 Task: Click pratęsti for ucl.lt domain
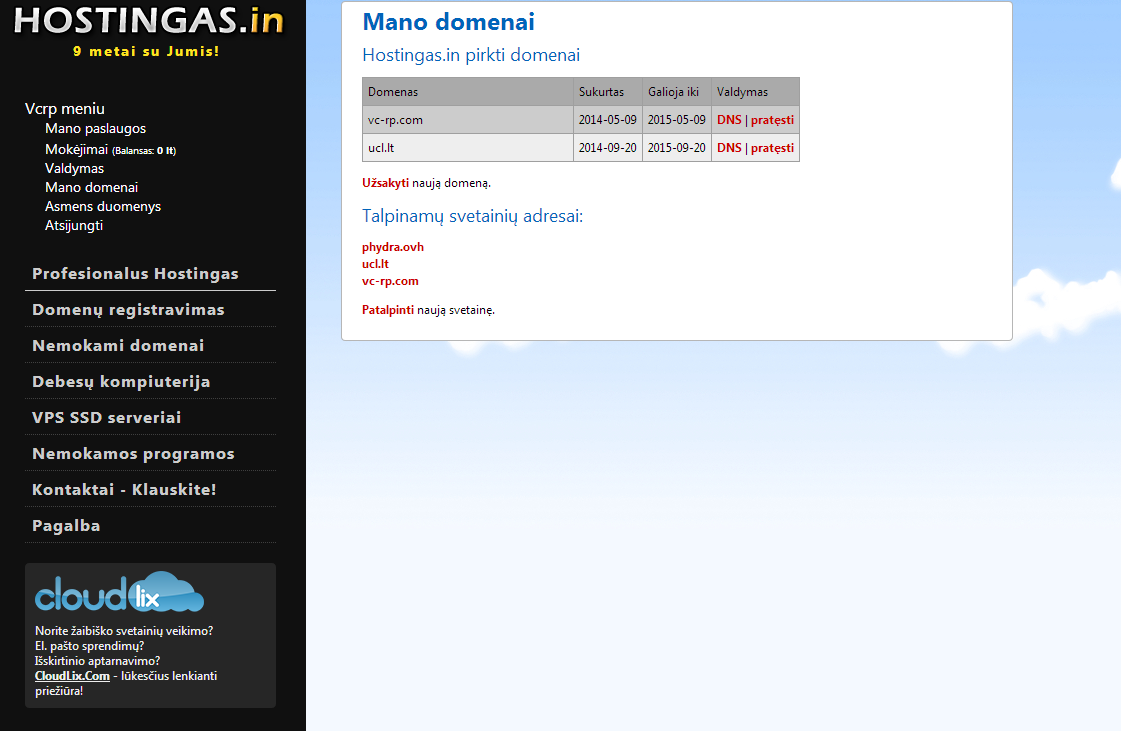click(x=772, y=148)
